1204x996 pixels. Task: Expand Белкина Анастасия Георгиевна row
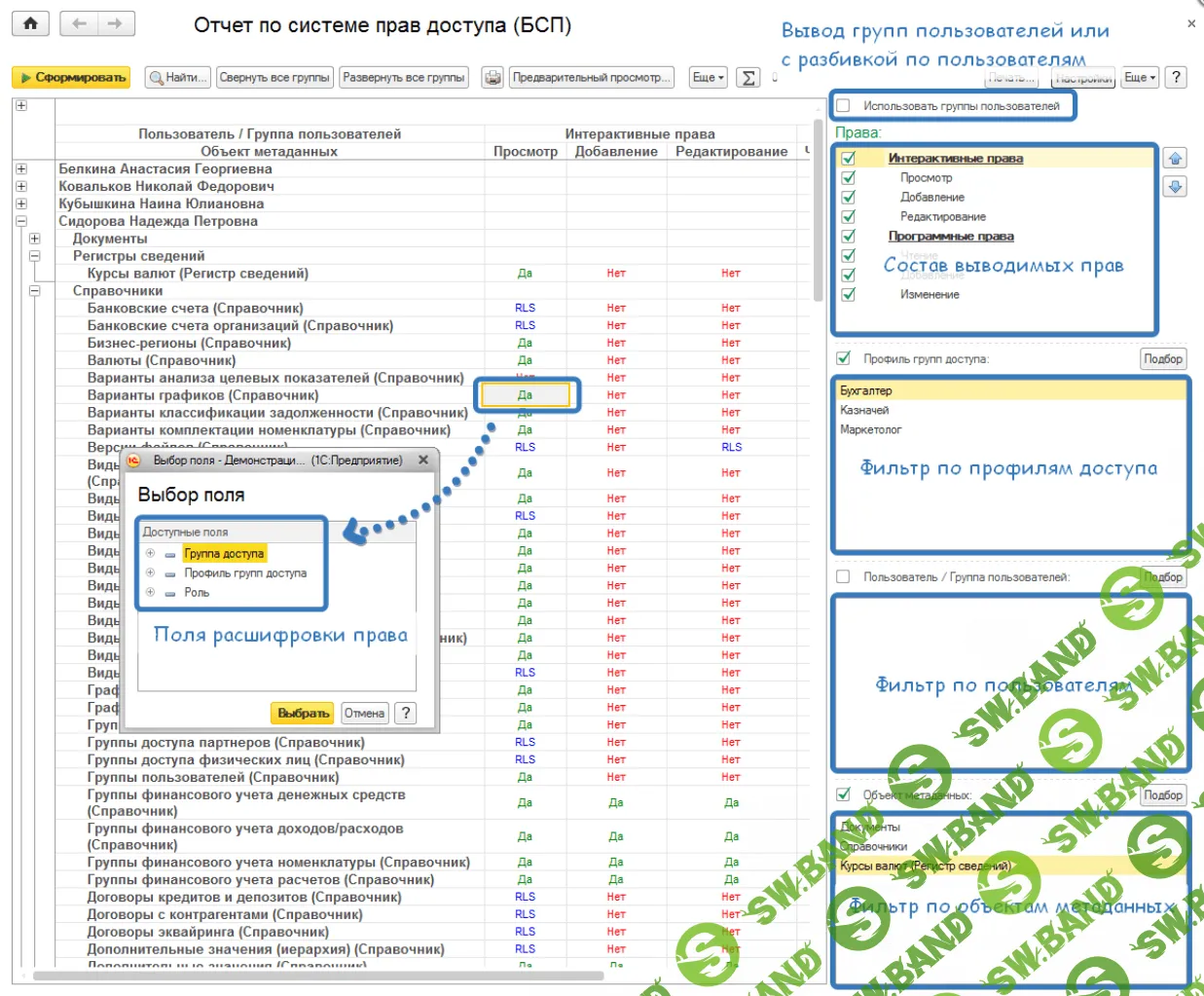pos(21,169)
